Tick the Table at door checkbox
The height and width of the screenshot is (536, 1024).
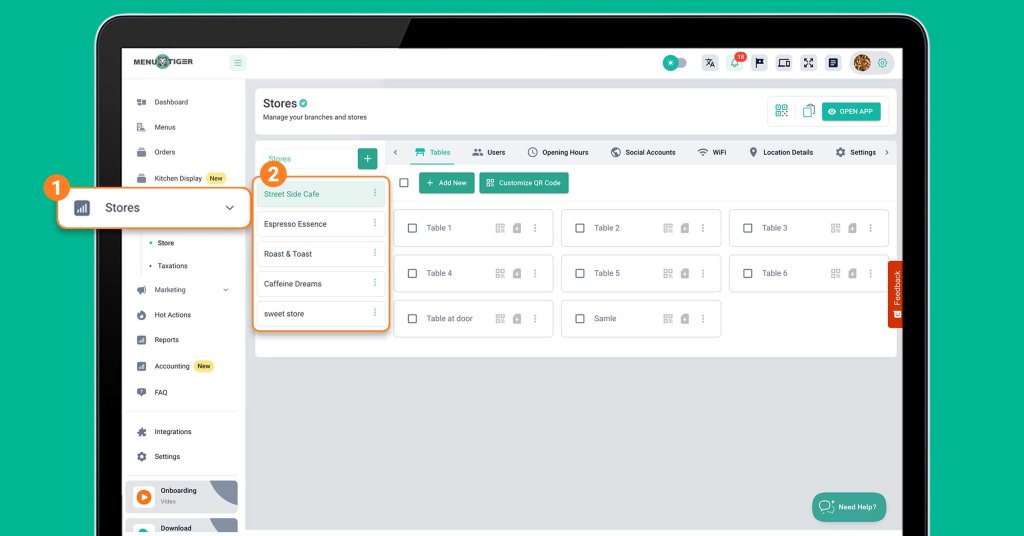point(412,319)
